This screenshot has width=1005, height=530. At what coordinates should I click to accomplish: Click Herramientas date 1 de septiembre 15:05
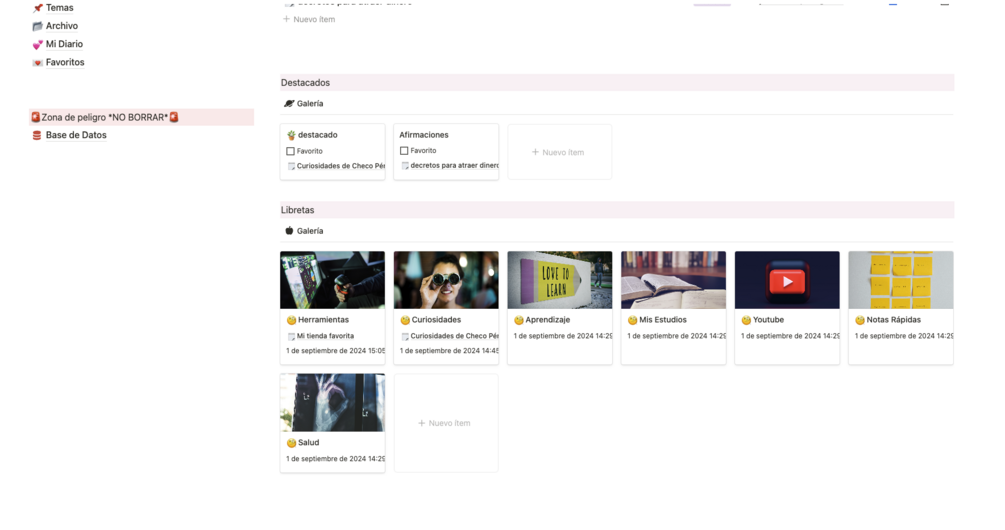336,351
